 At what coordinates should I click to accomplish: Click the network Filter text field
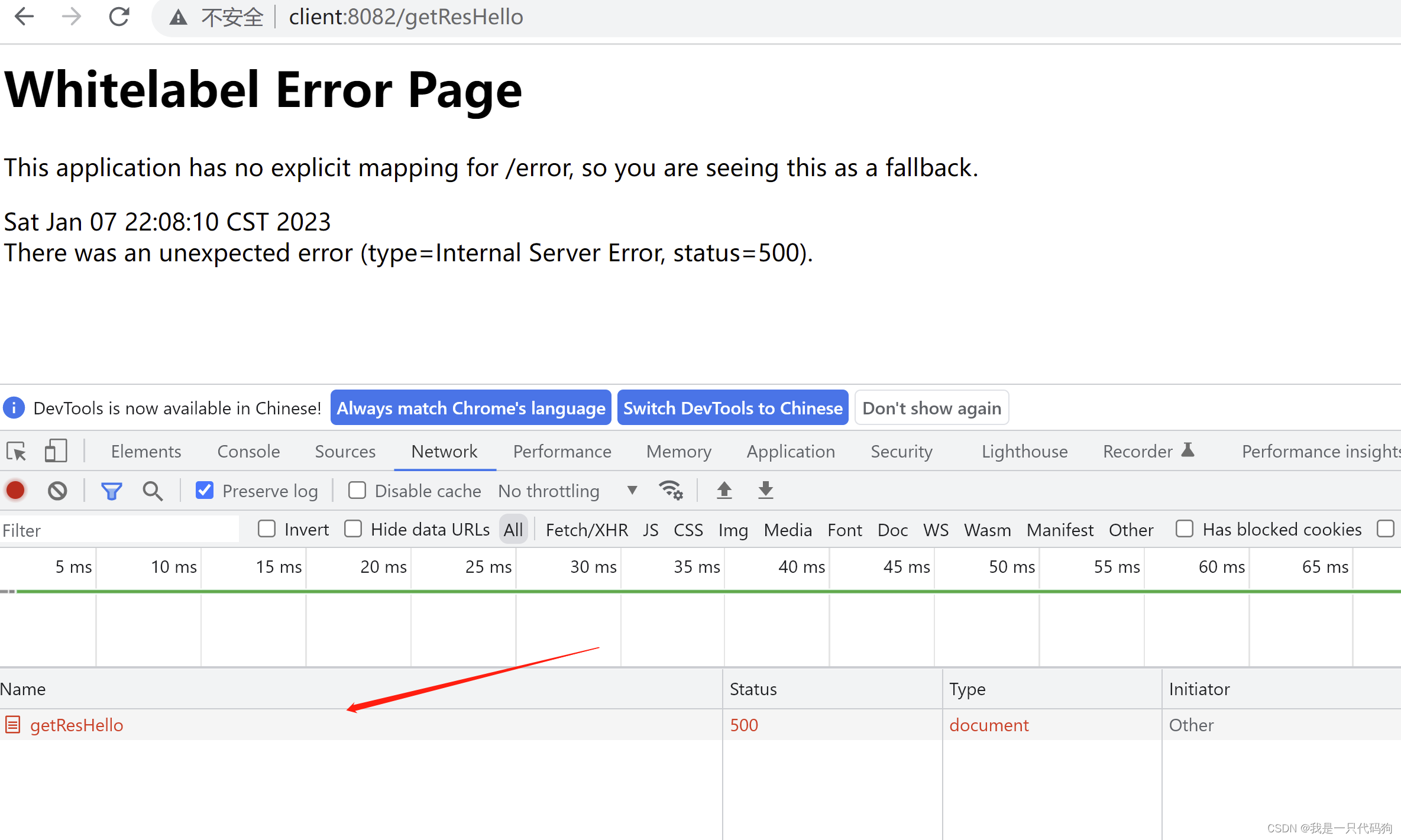pyautogui.click(x=118, y=530)
